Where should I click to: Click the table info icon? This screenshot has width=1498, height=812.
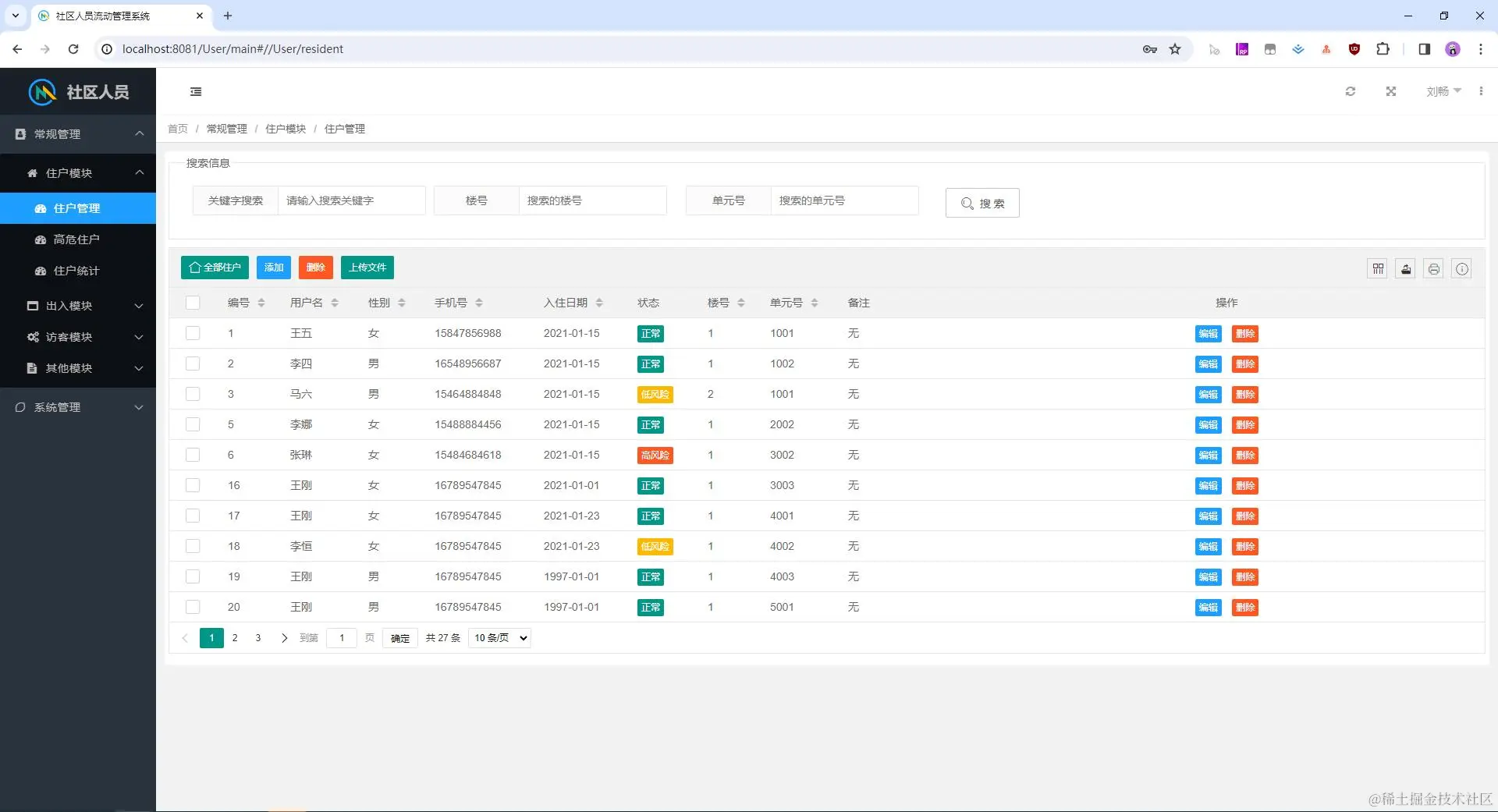[x=1462, y=269]
